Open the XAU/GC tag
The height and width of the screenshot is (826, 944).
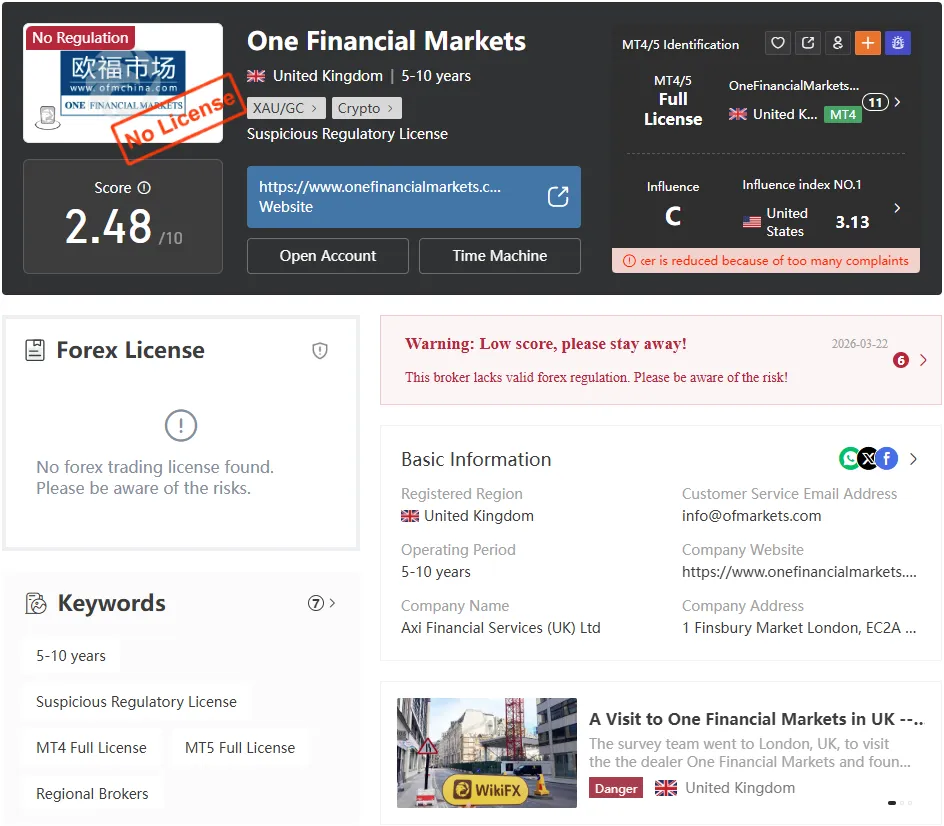tap(286, 108)
